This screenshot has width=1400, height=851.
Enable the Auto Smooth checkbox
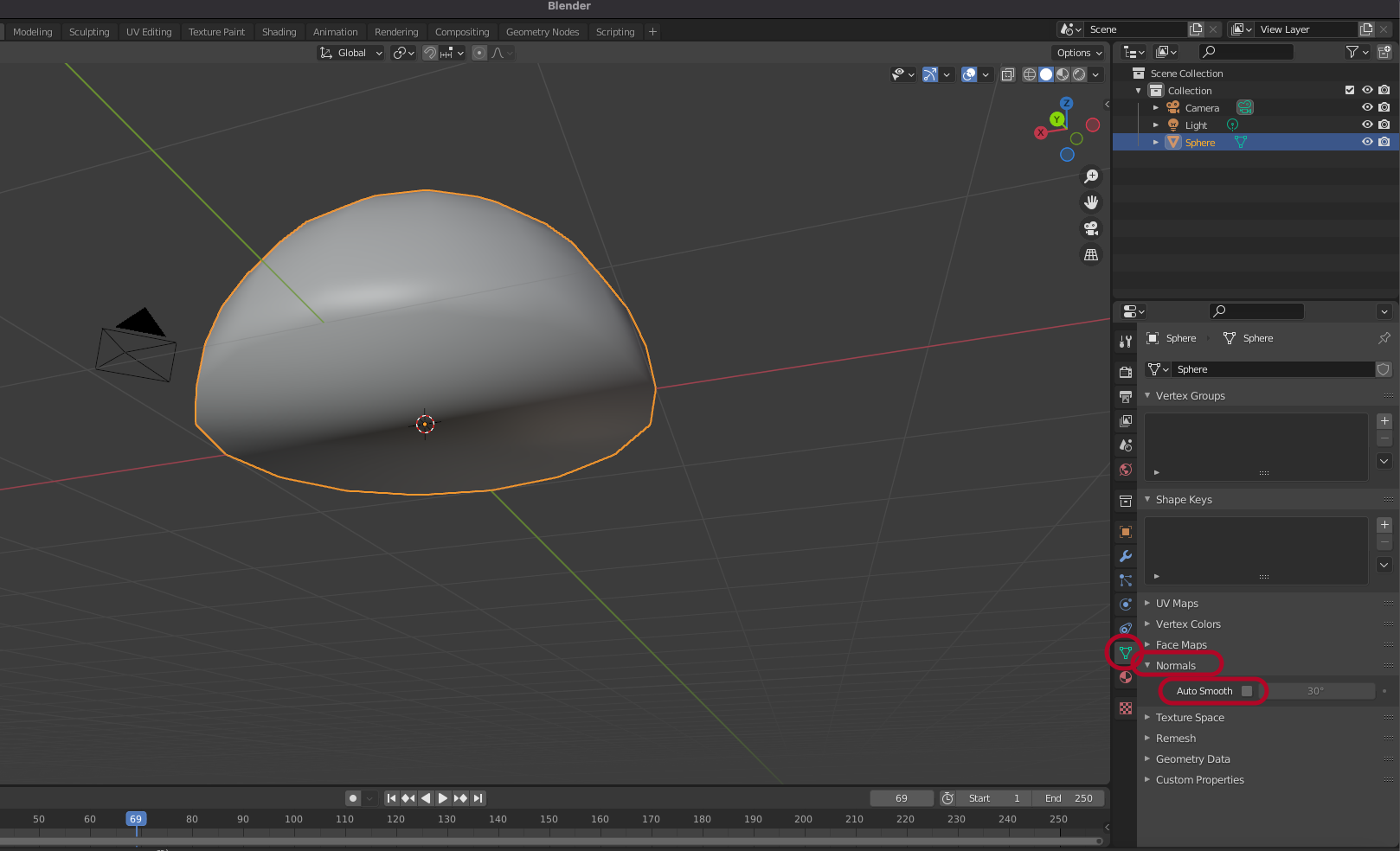coord(1247,691)
